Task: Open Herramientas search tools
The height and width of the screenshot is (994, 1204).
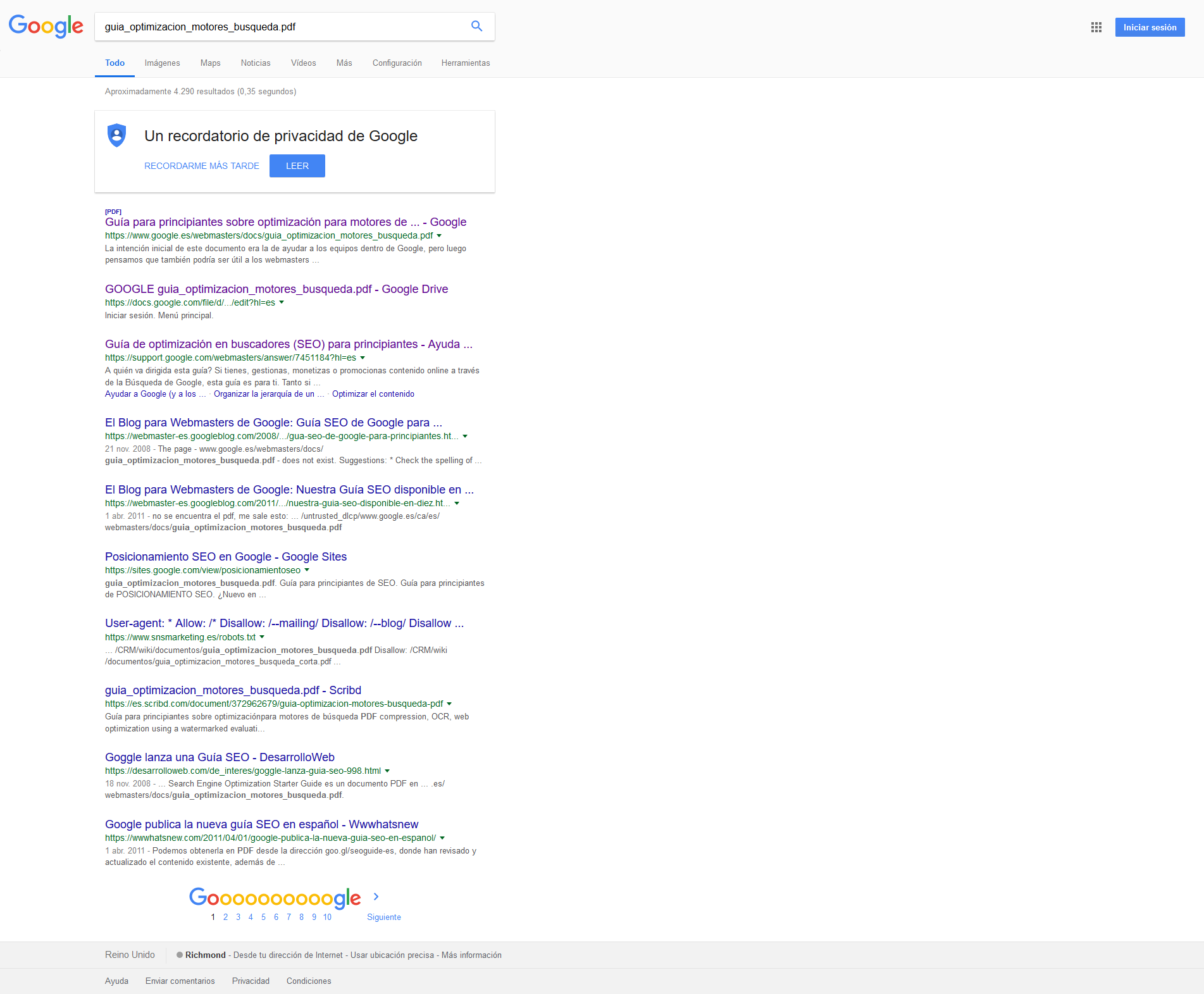Action: (466, 63)
